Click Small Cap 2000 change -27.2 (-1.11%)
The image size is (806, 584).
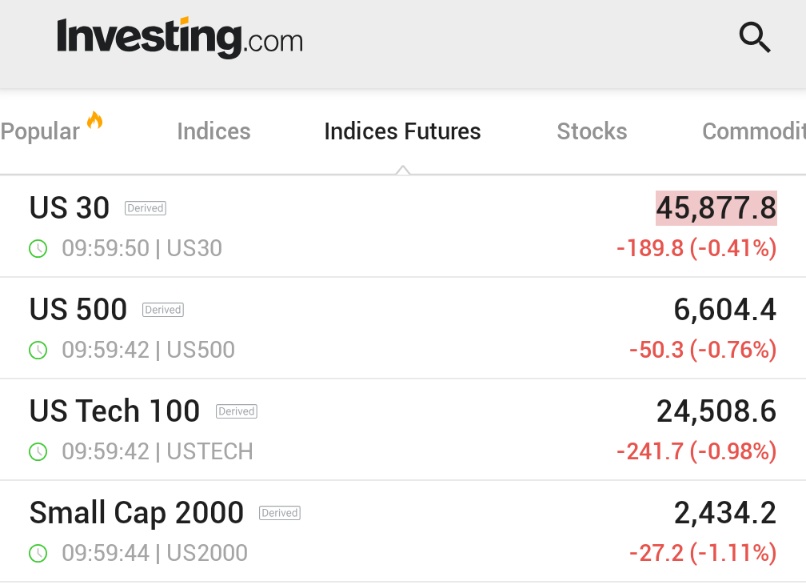702,553
